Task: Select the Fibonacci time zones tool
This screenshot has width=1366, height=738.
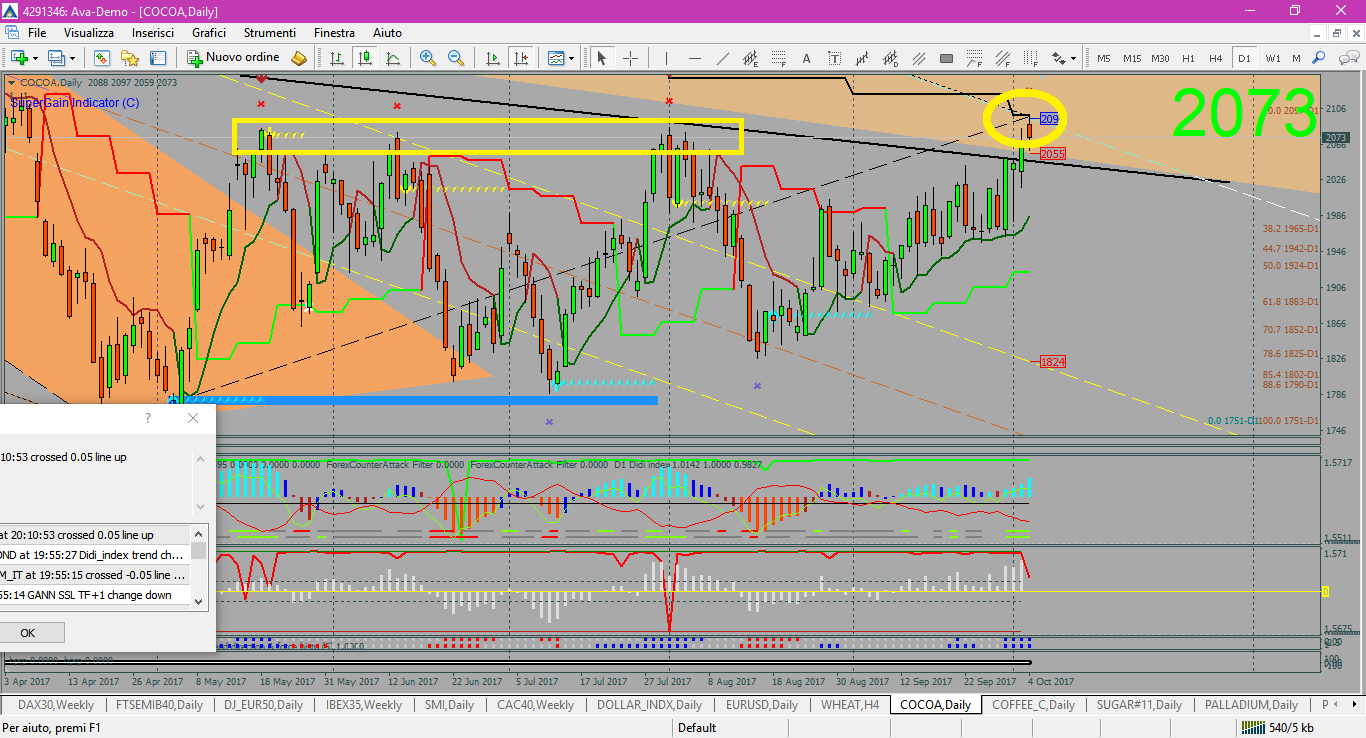Action: click(1030, 58)
